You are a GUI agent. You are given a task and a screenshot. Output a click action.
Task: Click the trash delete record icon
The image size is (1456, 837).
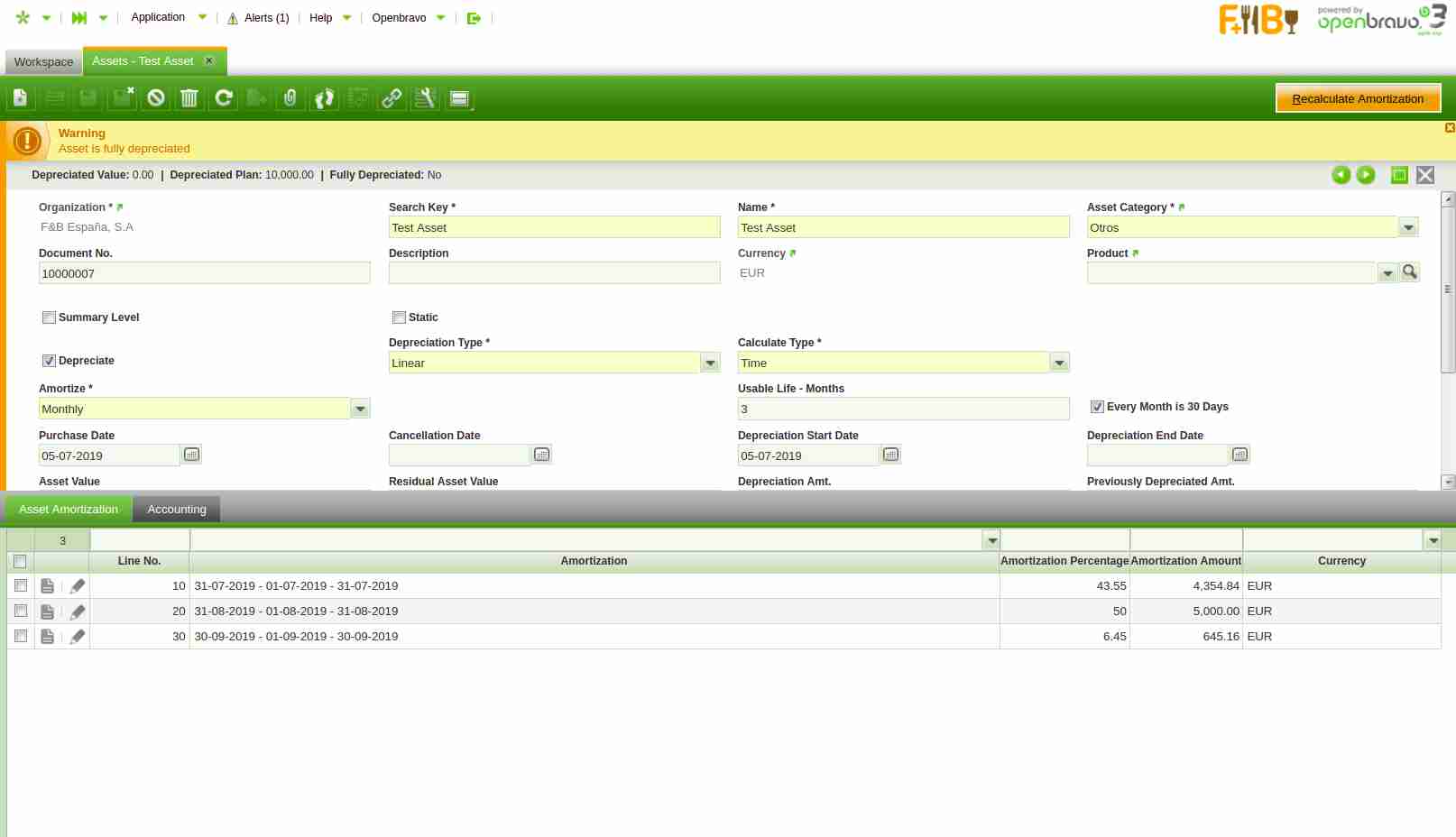pyautogui.click(x=189, y=98)
